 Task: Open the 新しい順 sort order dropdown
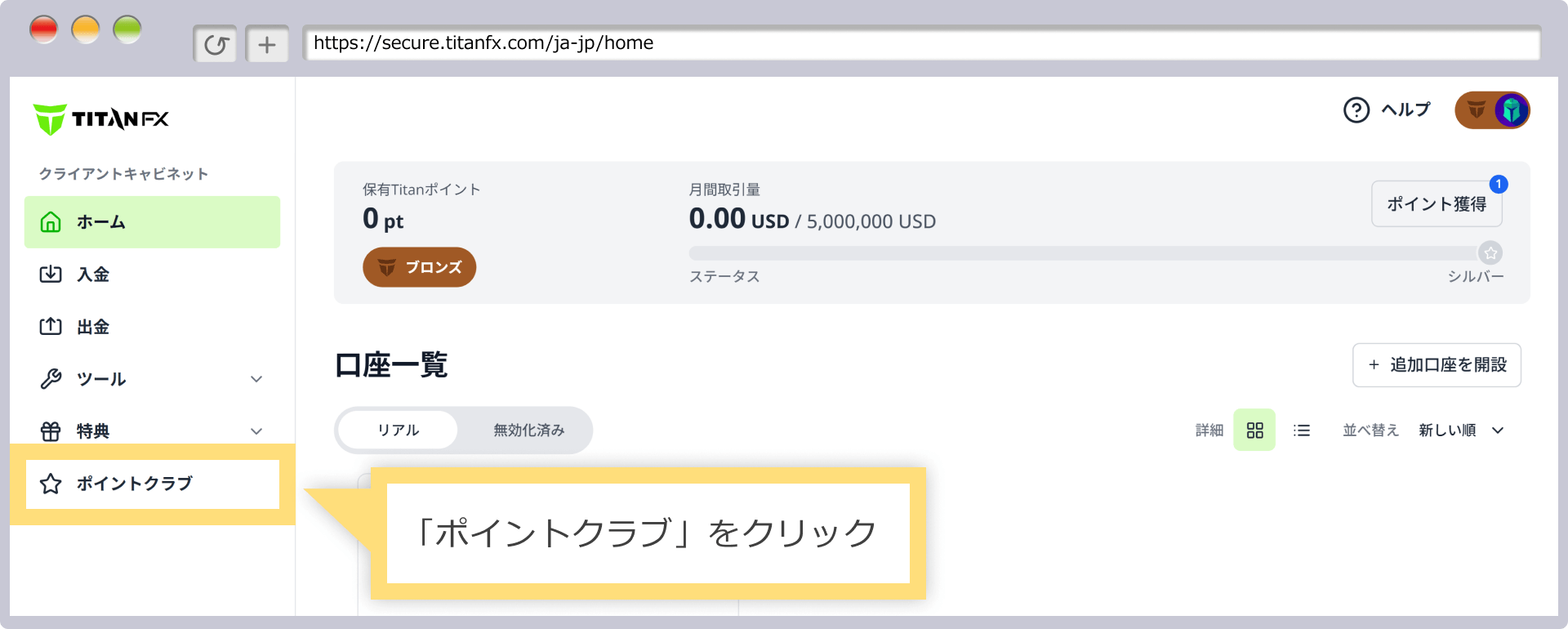coord(1461,430)
